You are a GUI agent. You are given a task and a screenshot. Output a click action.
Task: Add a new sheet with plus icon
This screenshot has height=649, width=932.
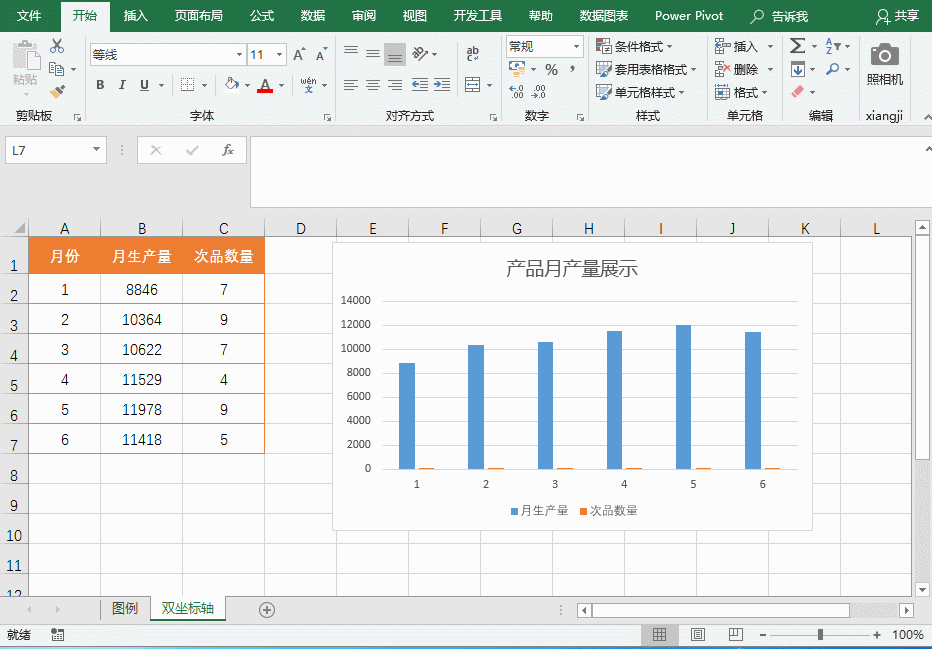pyautogui.click(x=267, y=609)
